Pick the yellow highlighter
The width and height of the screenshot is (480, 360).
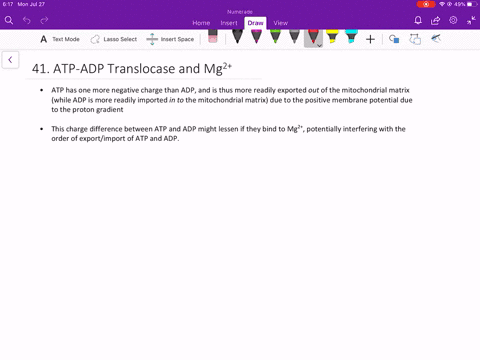pos(332,37)
